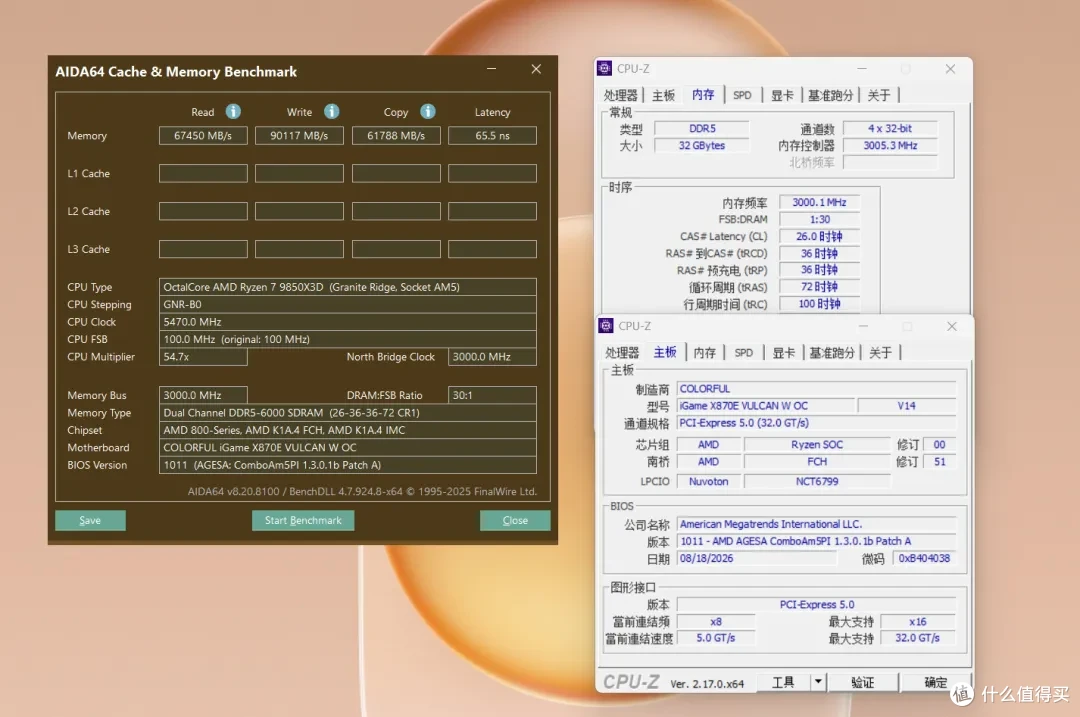Click the Memory Write value 90117 MB/s

[x=299, y=136]
